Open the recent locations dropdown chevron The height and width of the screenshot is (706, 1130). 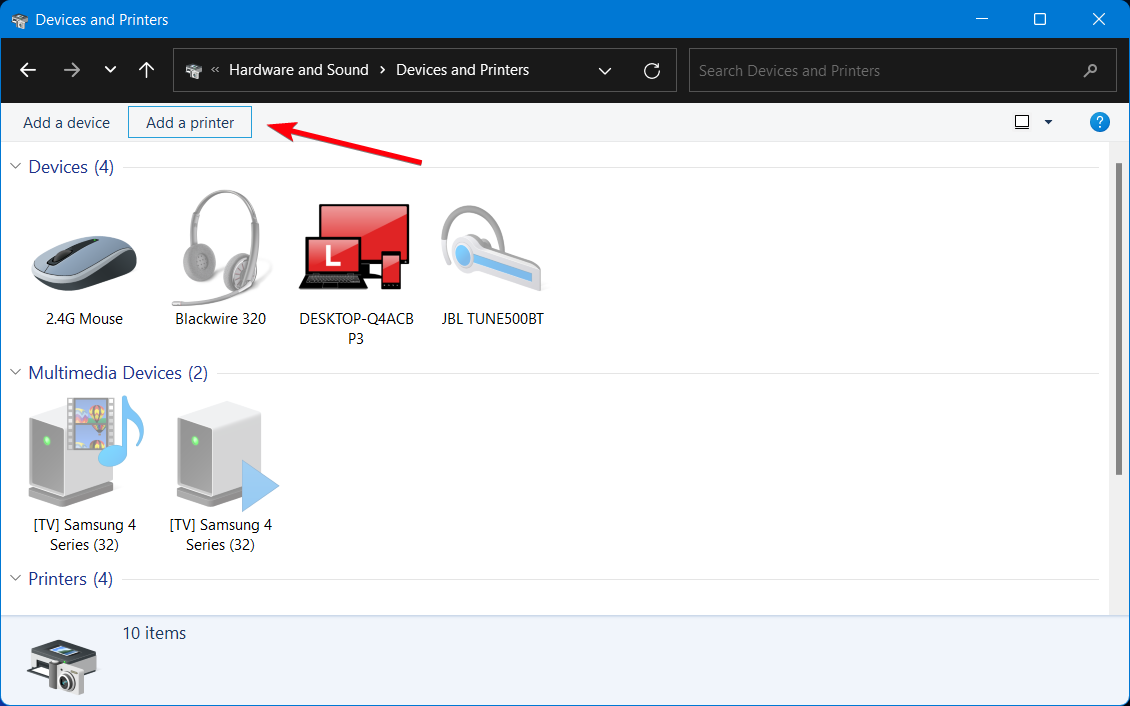[x=110, y=70]
